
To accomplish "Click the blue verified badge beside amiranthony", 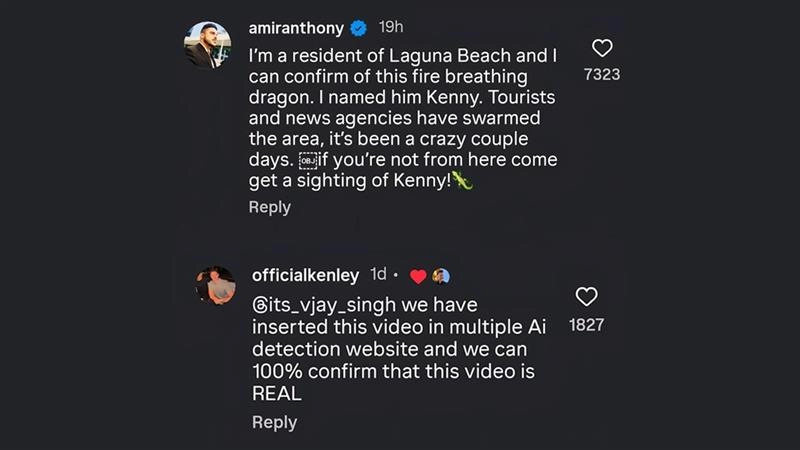I will coord(359,28).
